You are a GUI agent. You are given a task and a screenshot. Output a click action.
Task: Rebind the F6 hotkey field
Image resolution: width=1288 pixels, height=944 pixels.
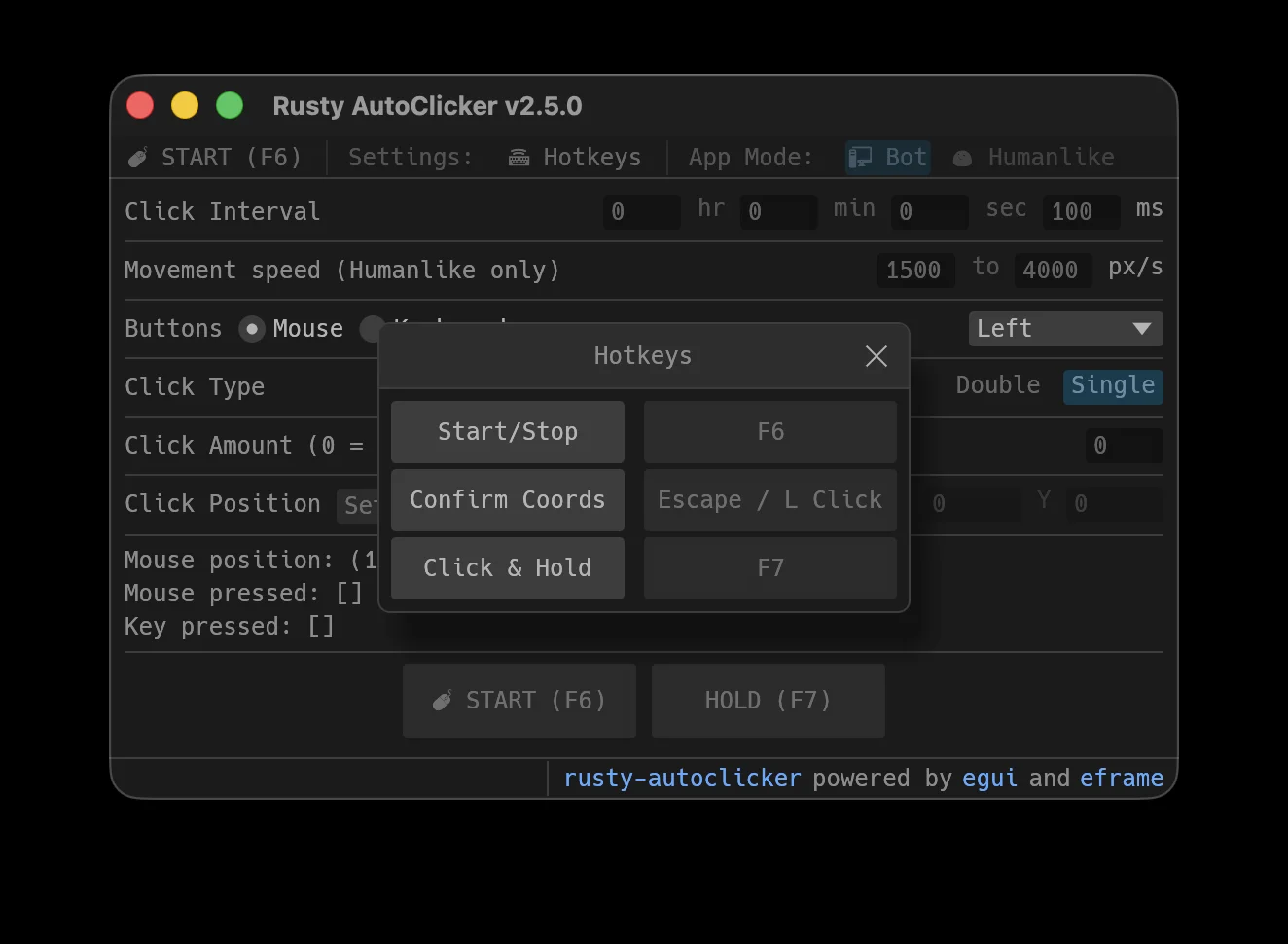click(x=770, y=432)
